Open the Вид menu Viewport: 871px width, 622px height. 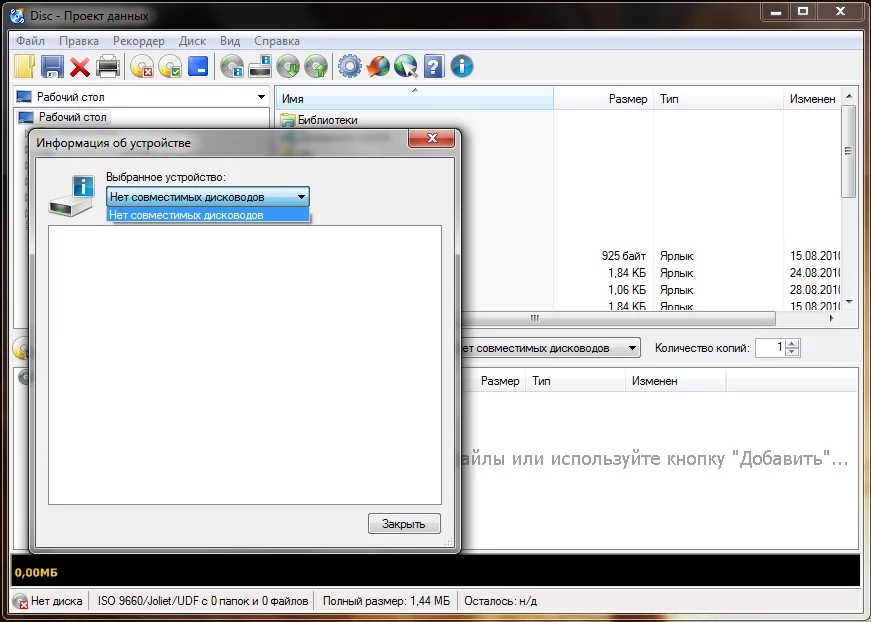pos(230,41)
